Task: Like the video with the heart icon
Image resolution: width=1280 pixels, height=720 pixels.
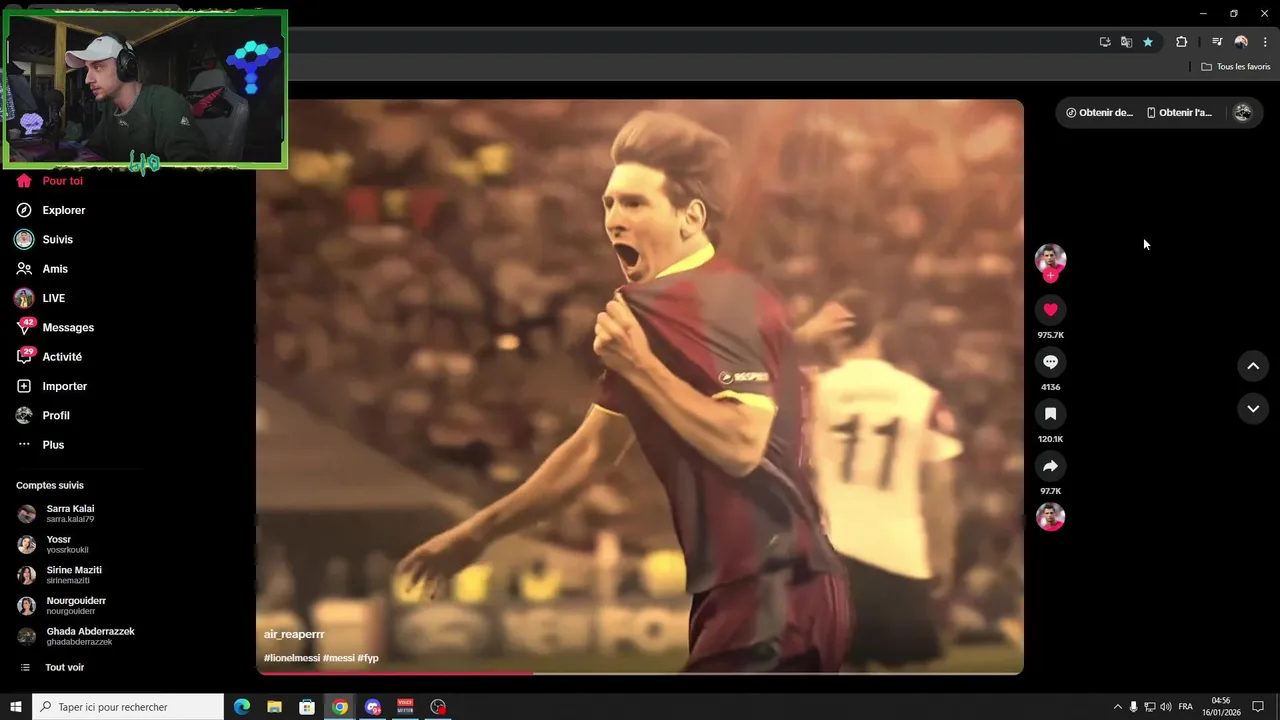Action: 1050,310
